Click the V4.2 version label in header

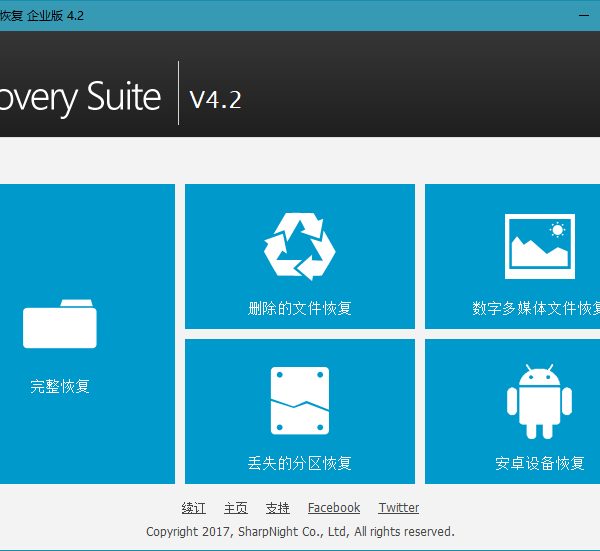[x=215, y=99]
